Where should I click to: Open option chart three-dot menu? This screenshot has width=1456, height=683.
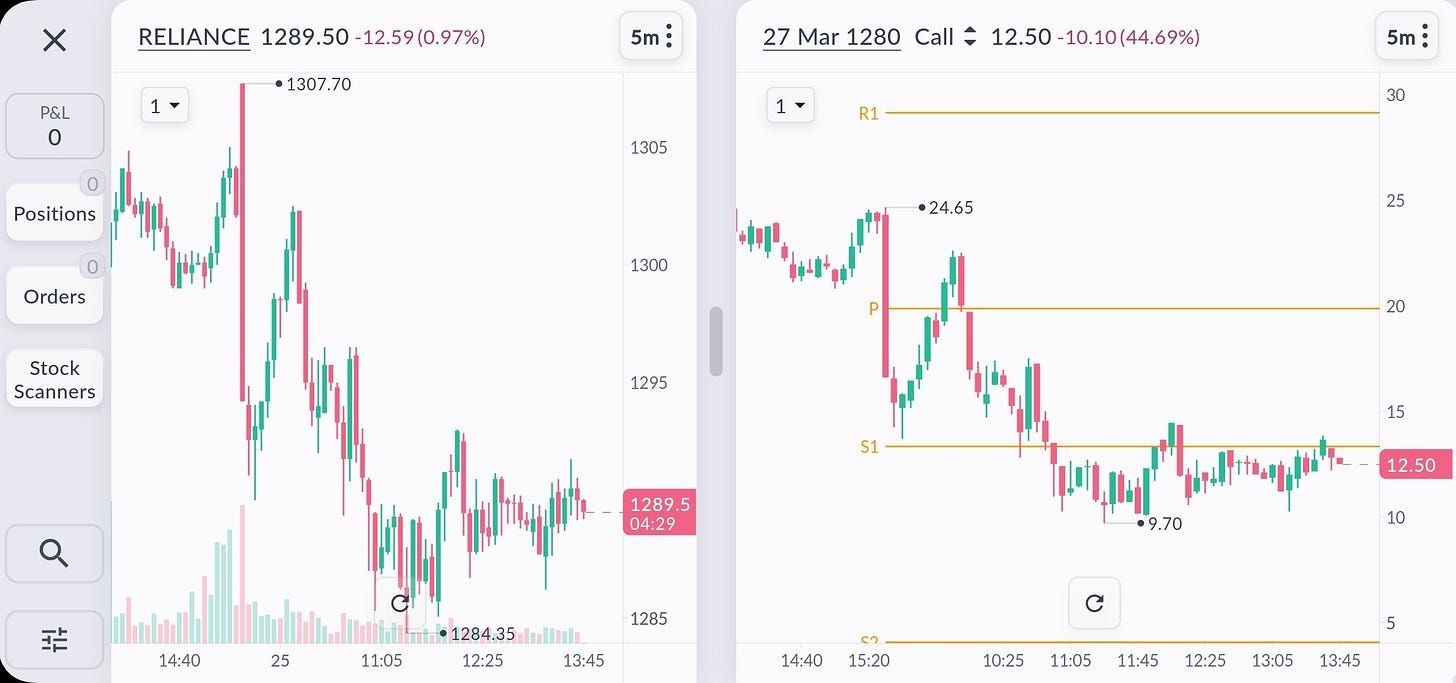point(1423,38)
